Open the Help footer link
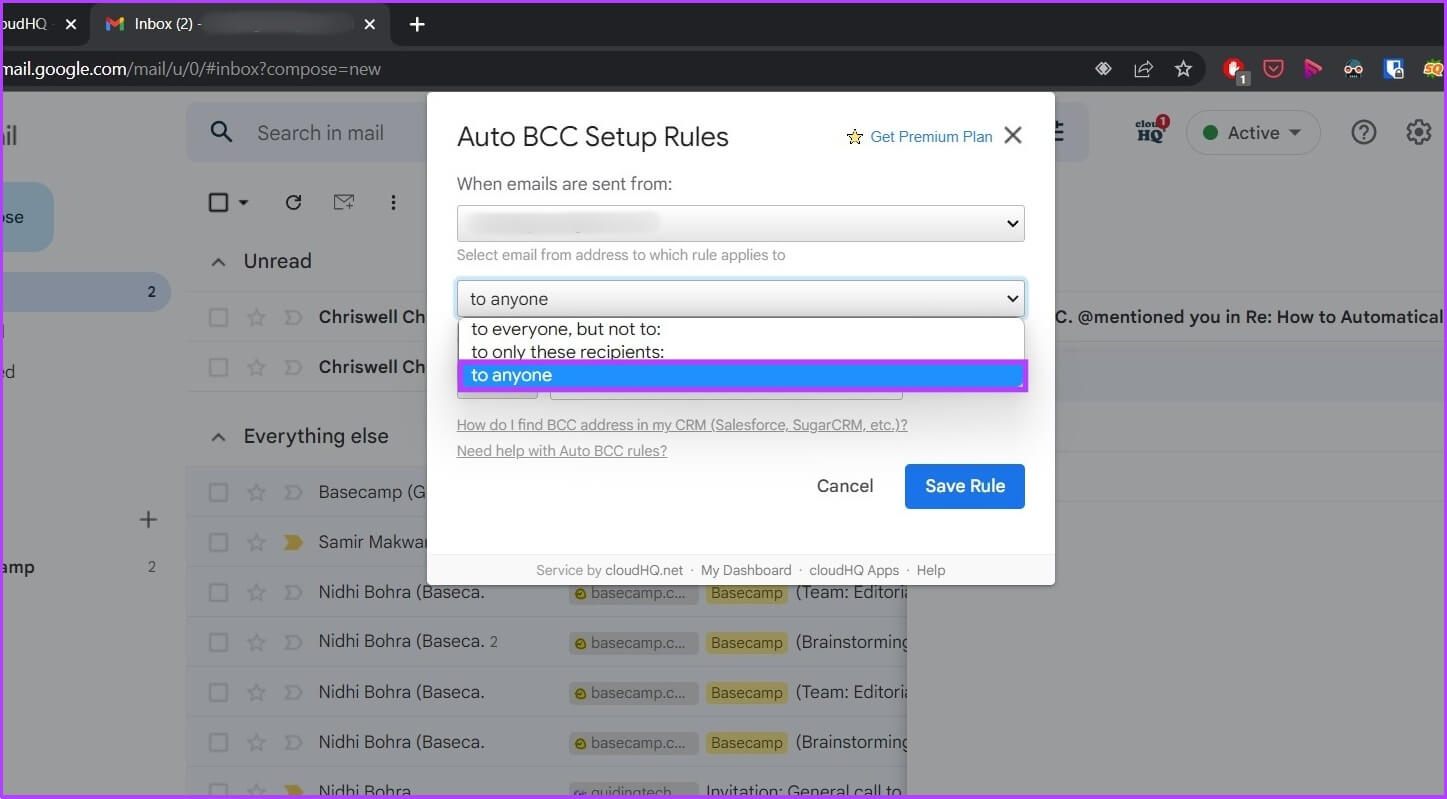Image resolution: width=1447 pixels, height=799 pixels. tap(931, 570)
